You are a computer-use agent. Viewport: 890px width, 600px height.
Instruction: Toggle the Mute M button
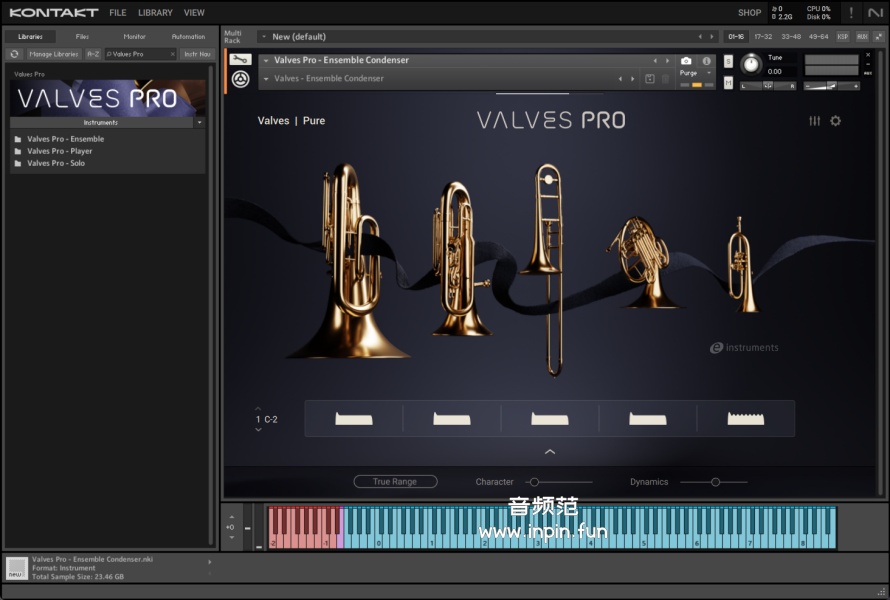pos(729,82)
